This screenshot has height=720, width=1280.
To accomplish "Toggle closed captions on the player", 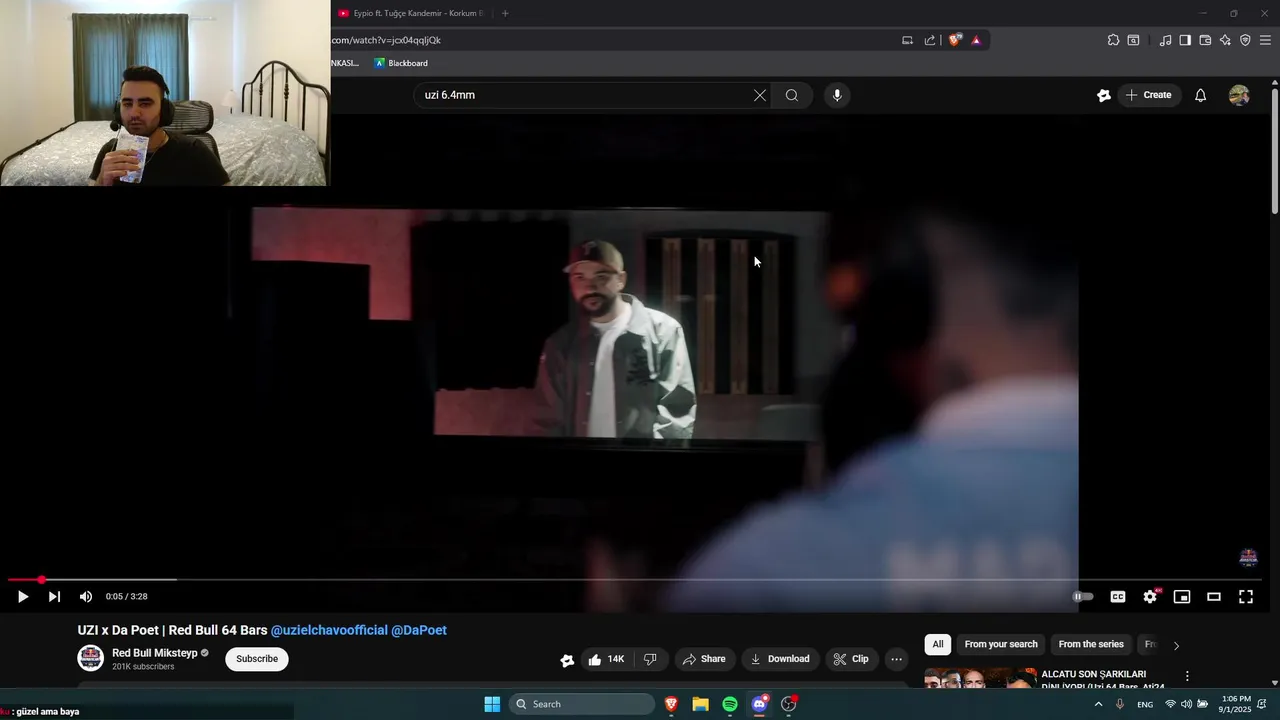I will coord(1118,597).
